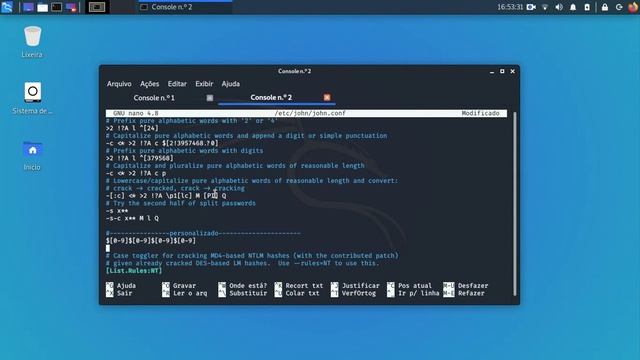
Task: Click the Colar txt shortcut label
Action: point(302,293)
